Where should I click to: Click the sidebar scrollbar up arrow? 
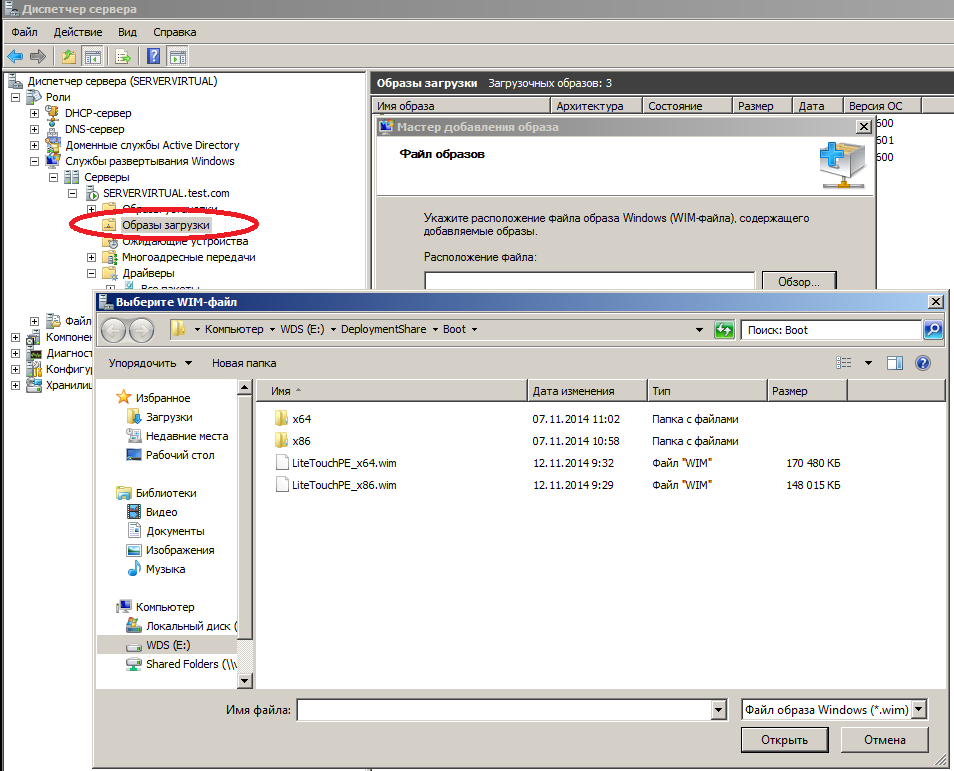tap(245, 387)
